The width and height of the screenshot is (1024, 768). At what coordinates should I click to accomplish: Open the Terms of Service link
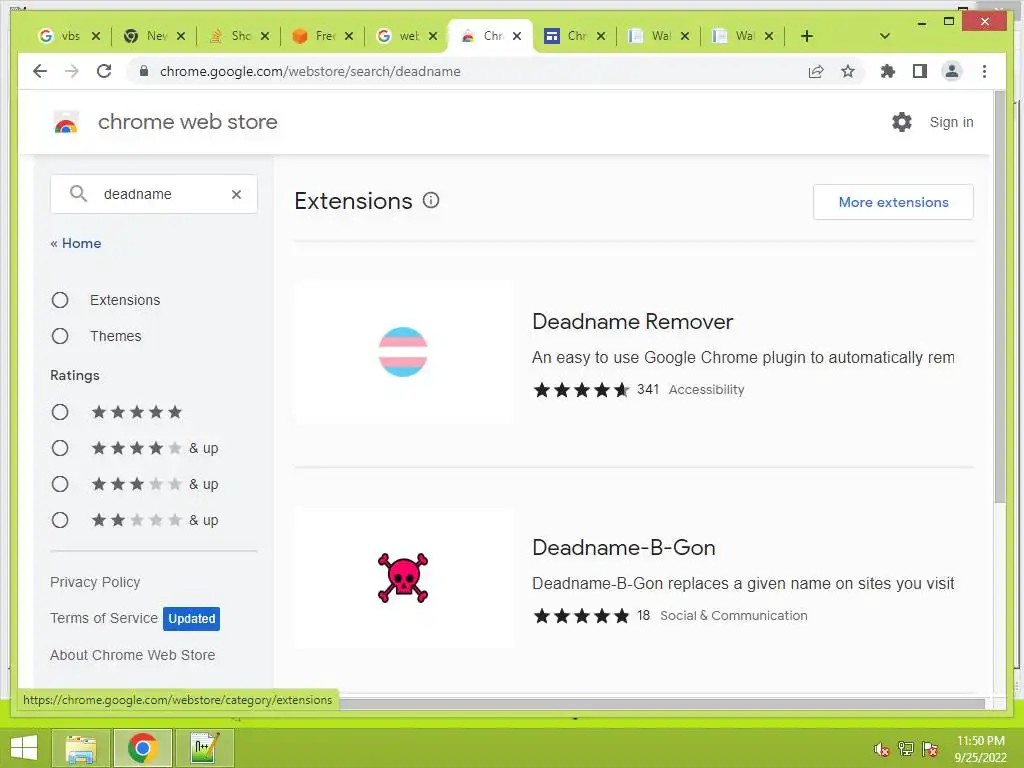[x=104, y=618]
